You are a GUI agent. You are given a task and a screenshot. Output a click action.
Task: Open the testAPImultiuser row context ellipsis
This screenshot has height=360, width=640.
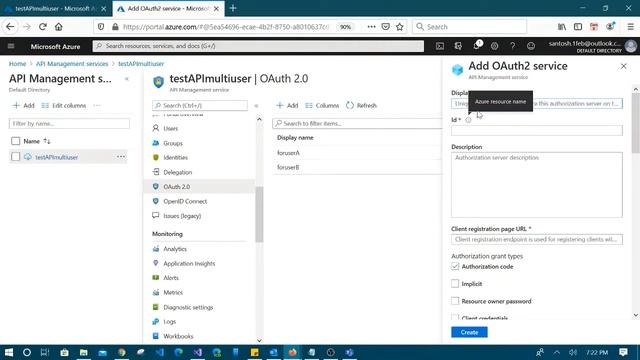click(121, 157)
